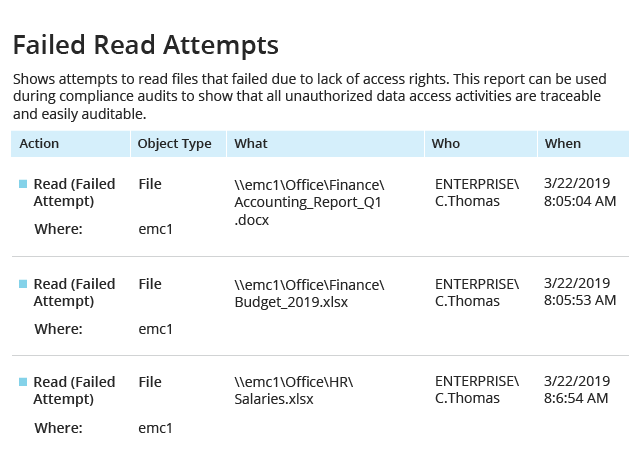This screenshot has width=640, height=450.
Task: Click Read (Failed Attempt) action for Salaries.xlsx
Action: coord(74,390)
